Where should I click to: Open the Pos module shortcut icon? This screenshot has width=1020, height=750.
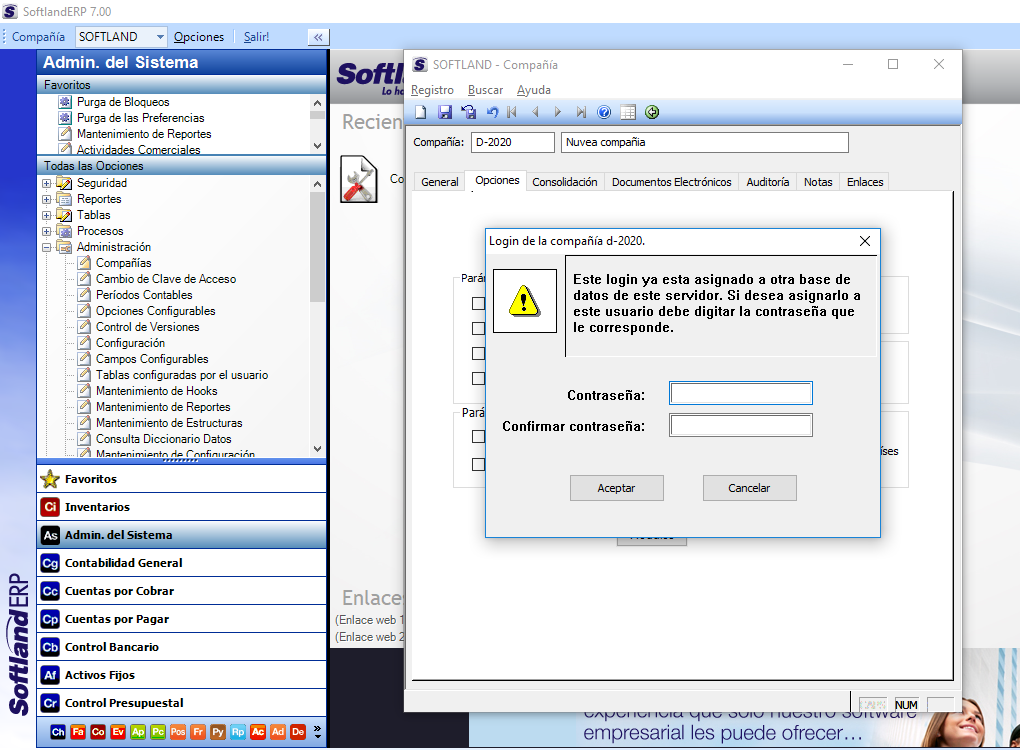click(178, 732)
